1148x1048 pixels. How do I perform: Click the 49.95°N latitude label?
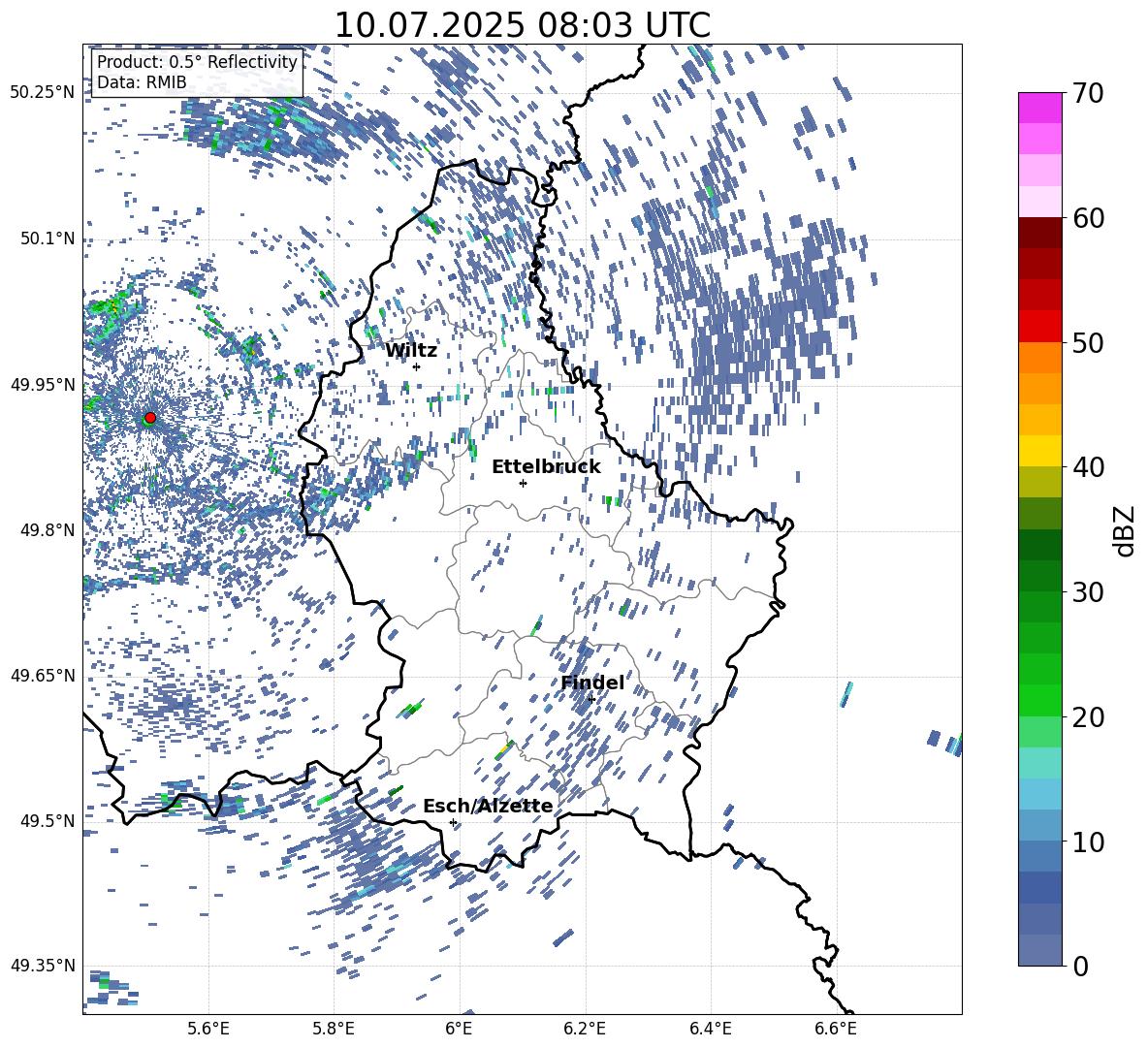pyautogui.click(x=43, y=384)
